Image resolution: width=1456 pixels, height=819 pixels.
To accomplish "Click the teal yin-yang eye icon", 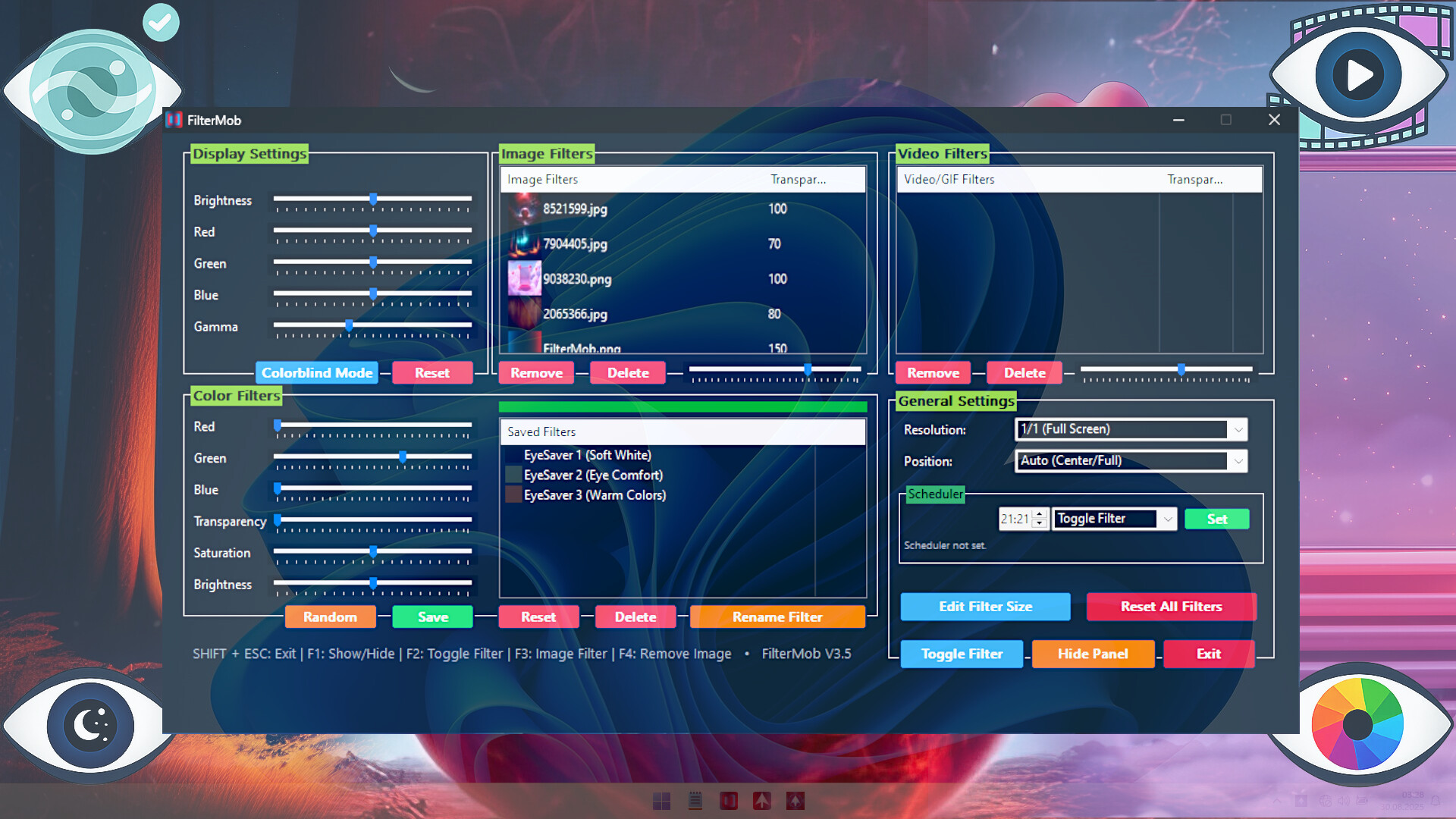I will (93, 89).
